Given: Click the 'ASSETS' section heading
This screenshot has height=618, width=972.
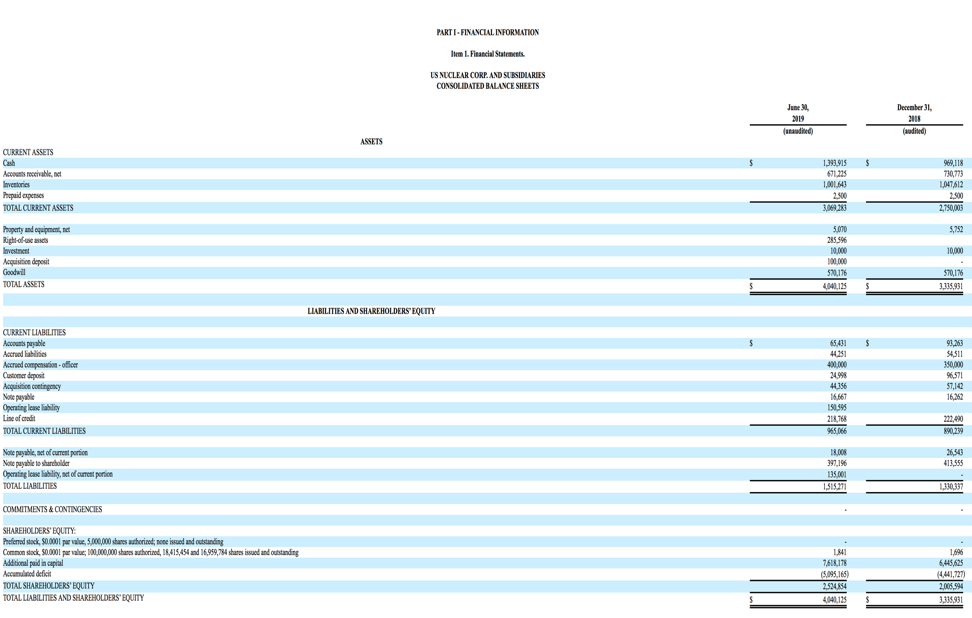Looking at the screenshot, I should (371, 142).
